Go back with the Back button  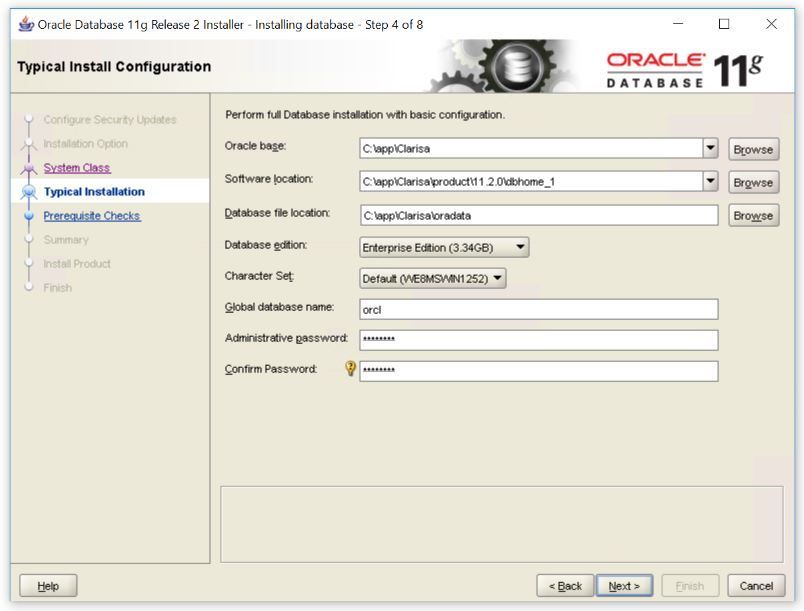565,585
